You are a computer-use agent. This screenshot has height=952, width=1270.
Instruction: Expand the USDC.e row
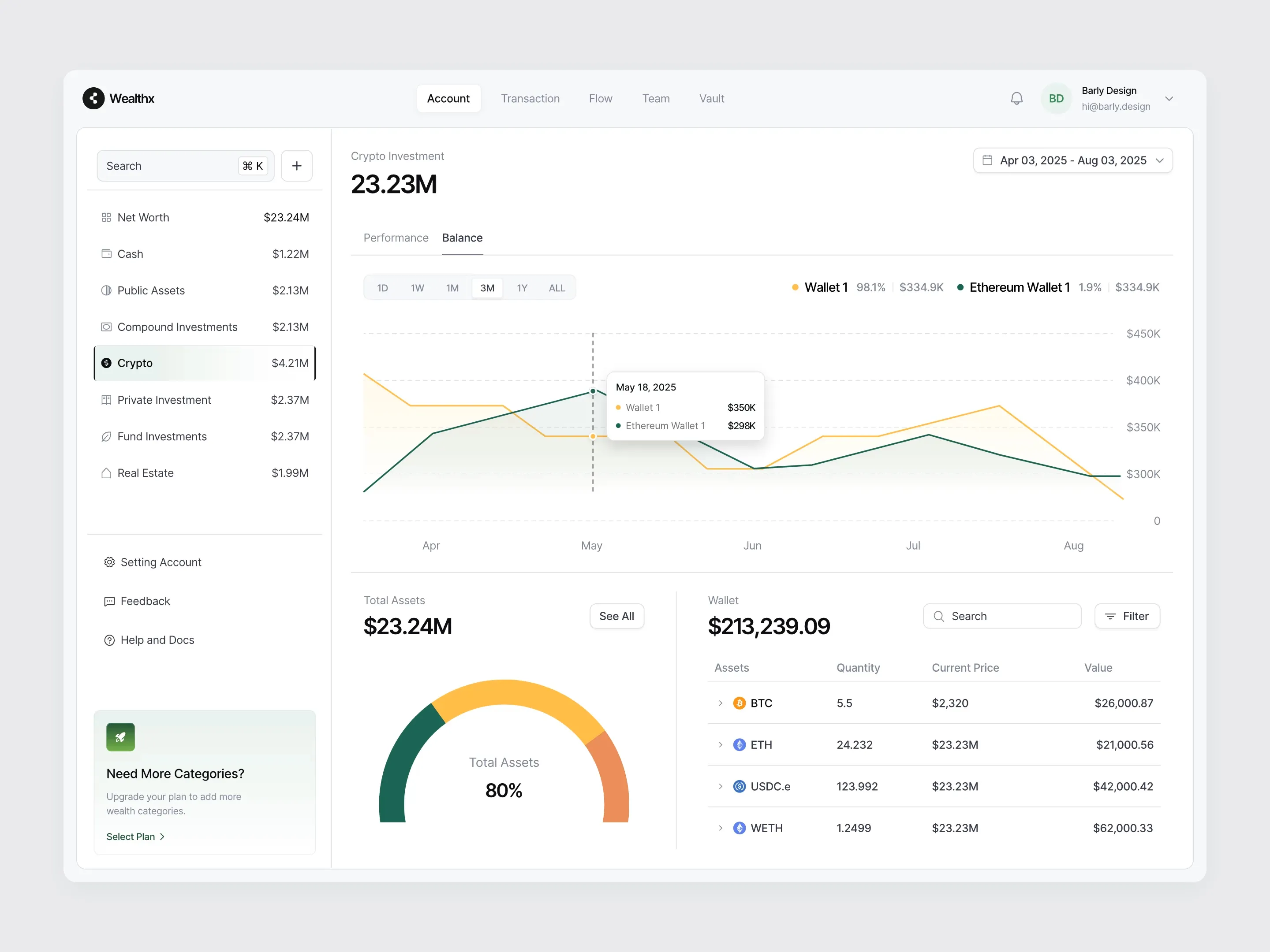[x=721, y=787]
